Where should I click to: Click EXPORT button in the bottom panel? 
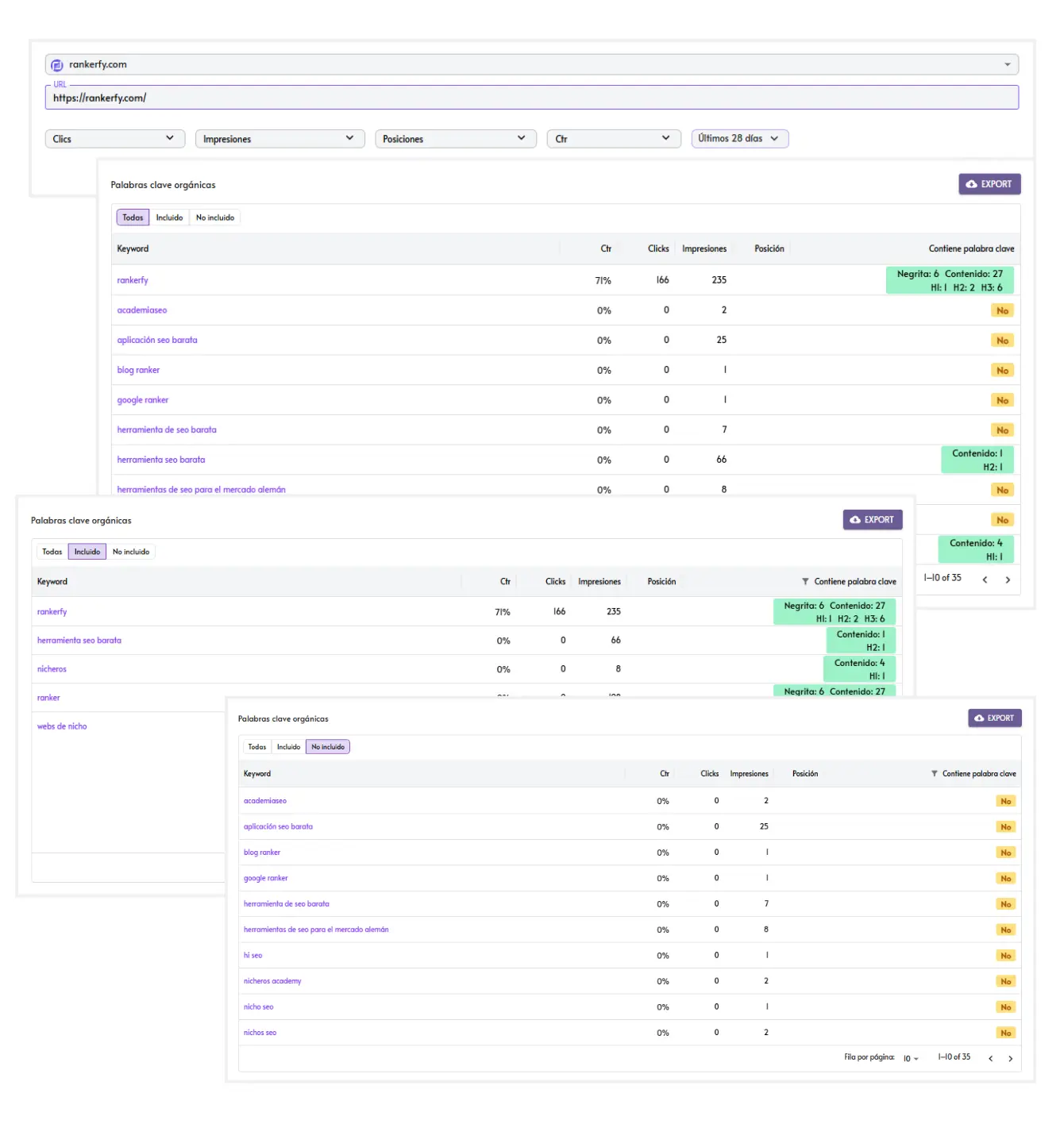click(x=994, y=718)
